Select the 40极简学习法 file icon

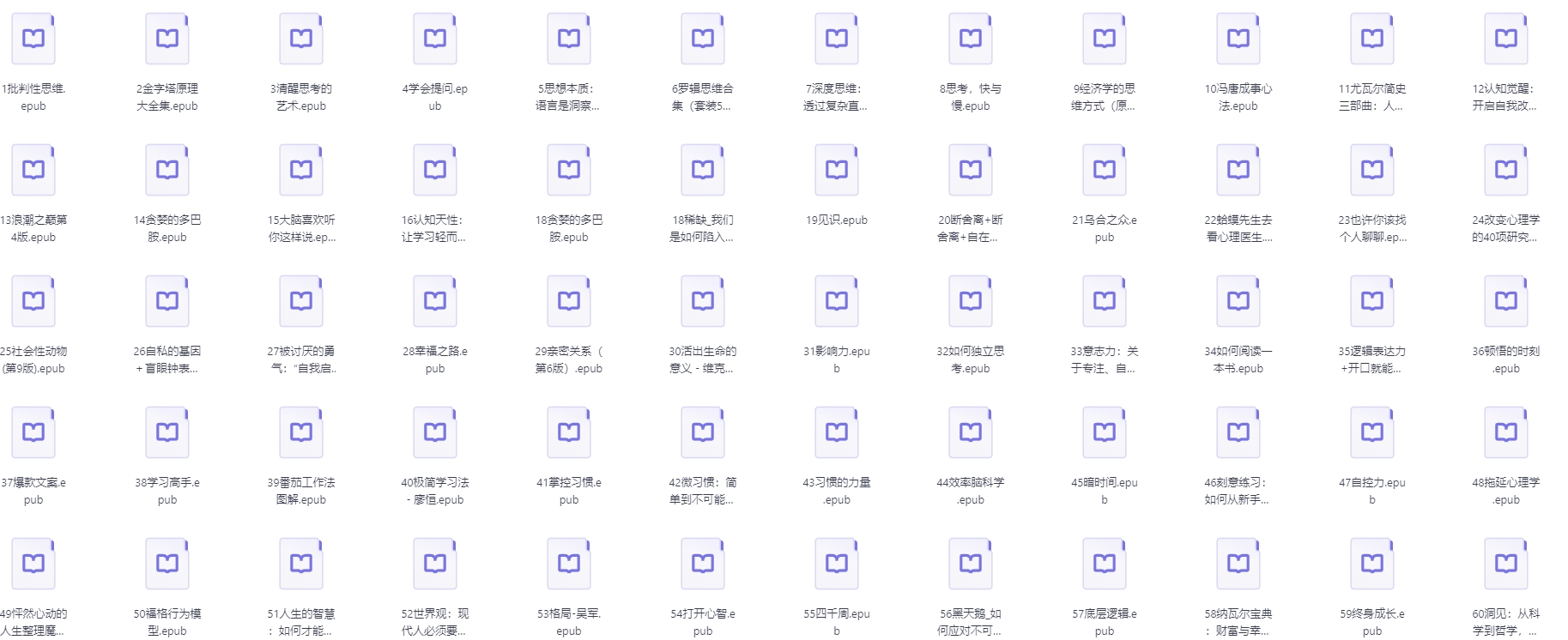[x=435, y=432]
